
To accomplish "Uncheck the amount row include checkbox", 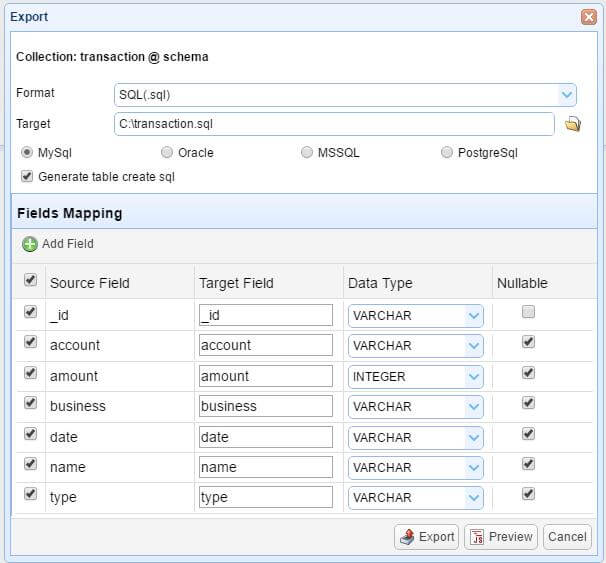I will (31, 373).
